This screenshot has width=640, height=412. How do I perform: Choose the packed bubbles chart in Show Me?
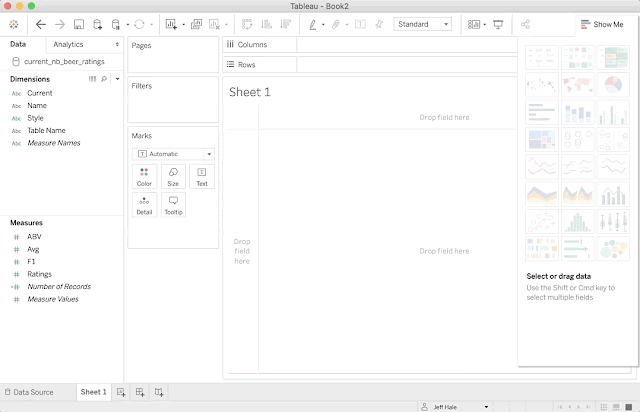[613, 248]
